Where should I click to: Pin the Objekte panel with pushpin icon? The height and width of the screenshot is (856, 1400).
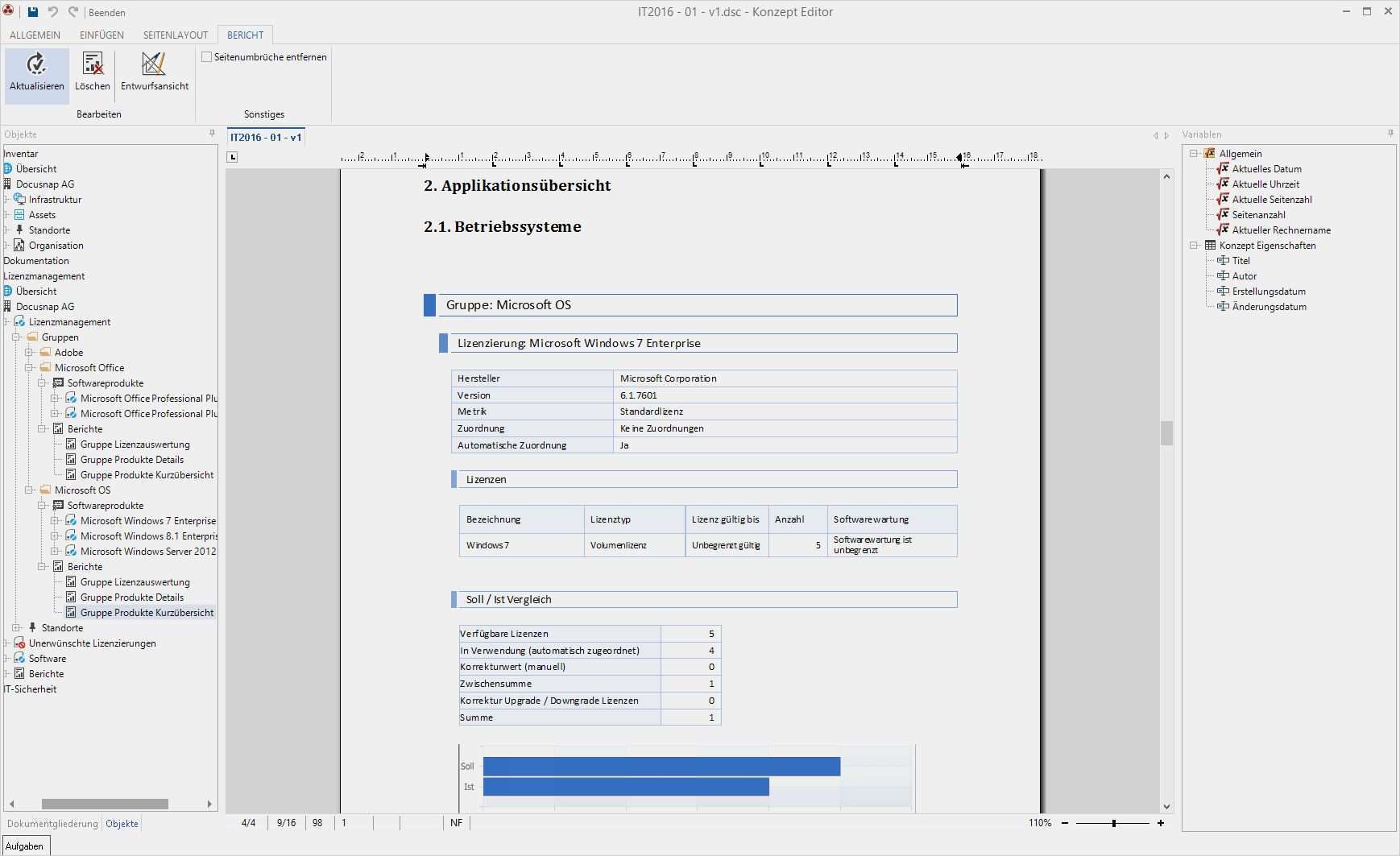pos(212,134)
